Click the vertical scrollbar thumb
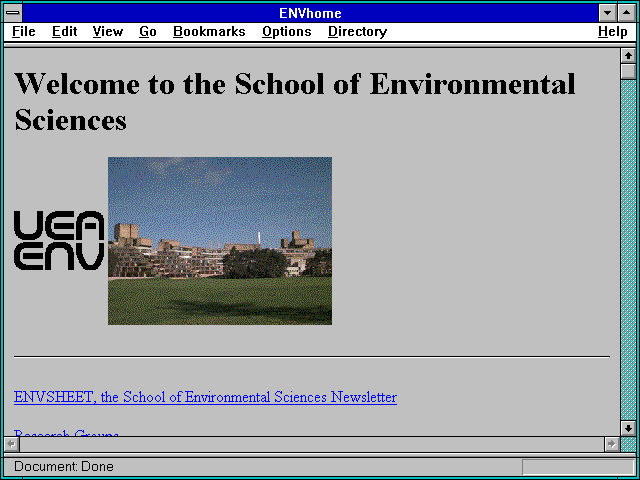Image resolution: width=640 pixels, height=480 pixels. (x=628, y=72)
